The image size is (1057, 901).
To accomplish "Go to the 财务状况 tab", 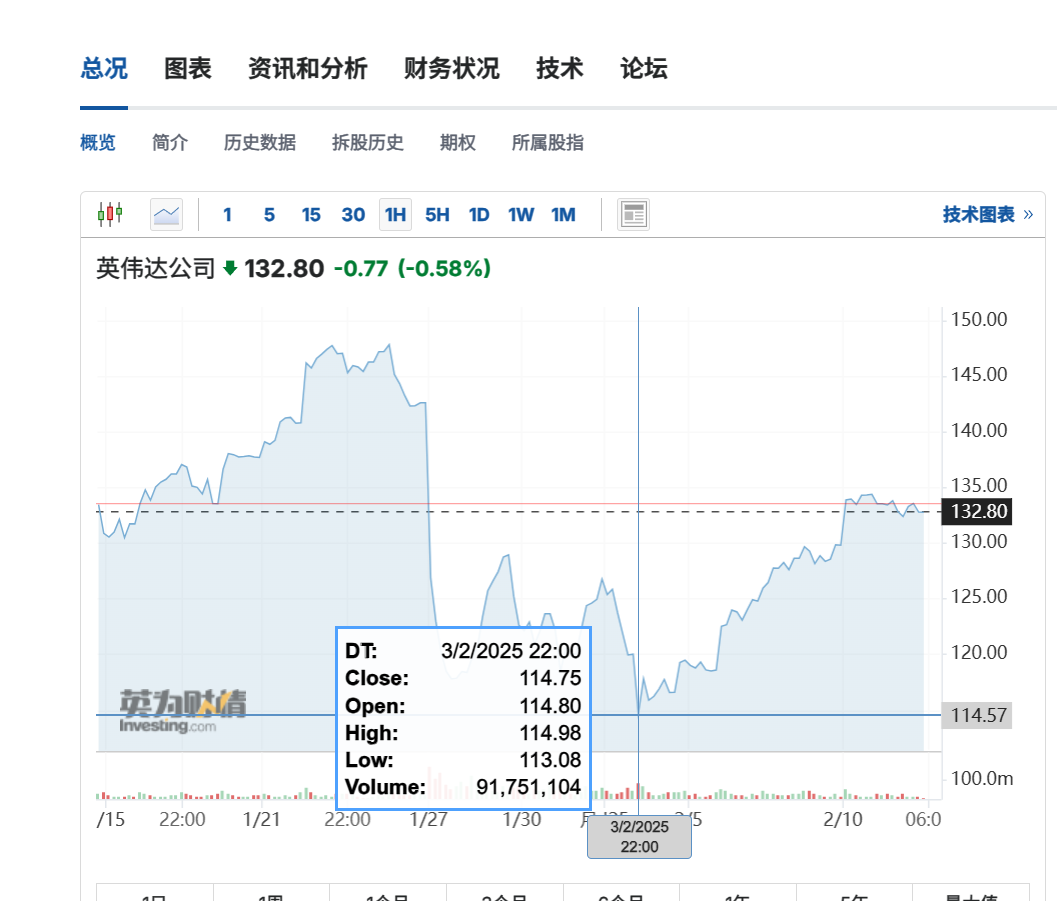I will 452,69.
